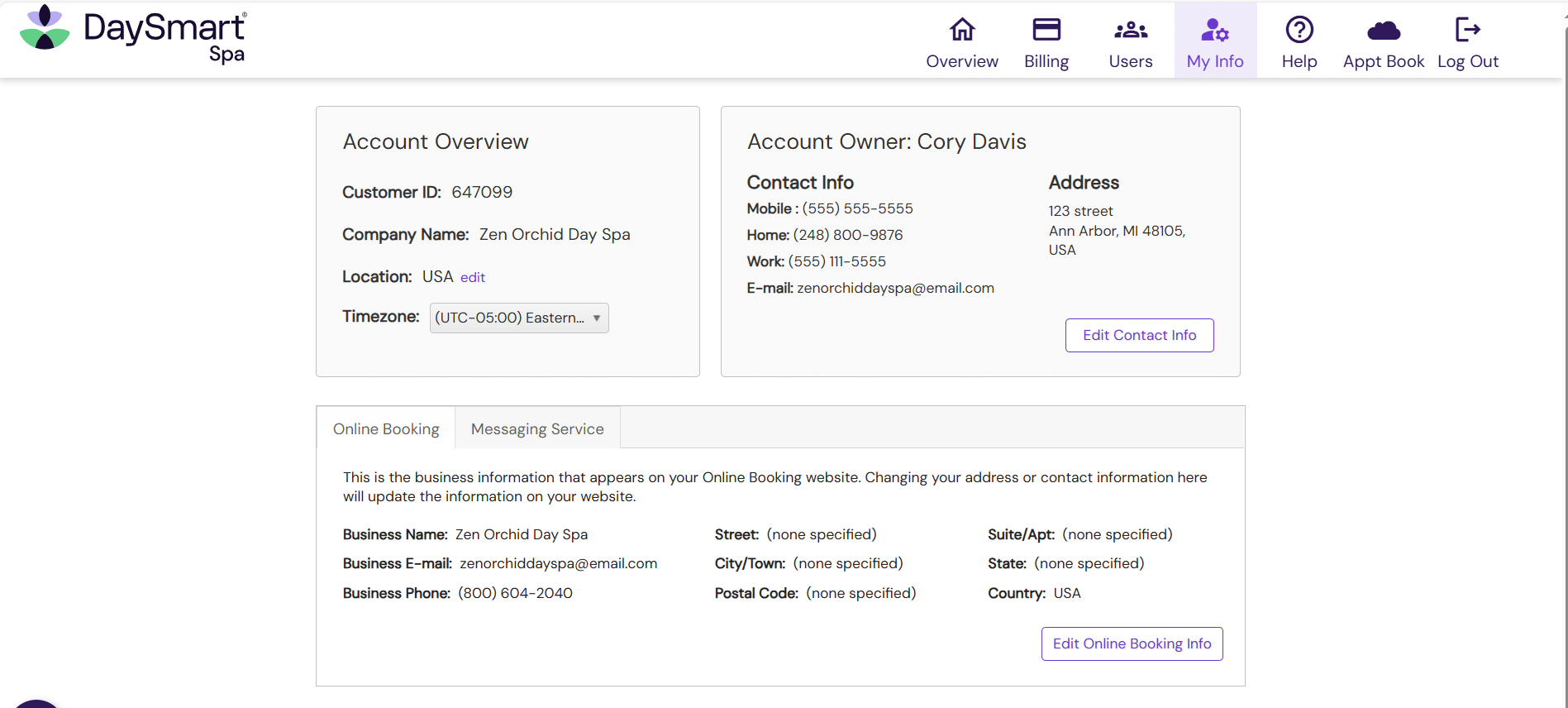Click the Street none specified value
This screenshot has height=708, width=1568.
(822, 534)
